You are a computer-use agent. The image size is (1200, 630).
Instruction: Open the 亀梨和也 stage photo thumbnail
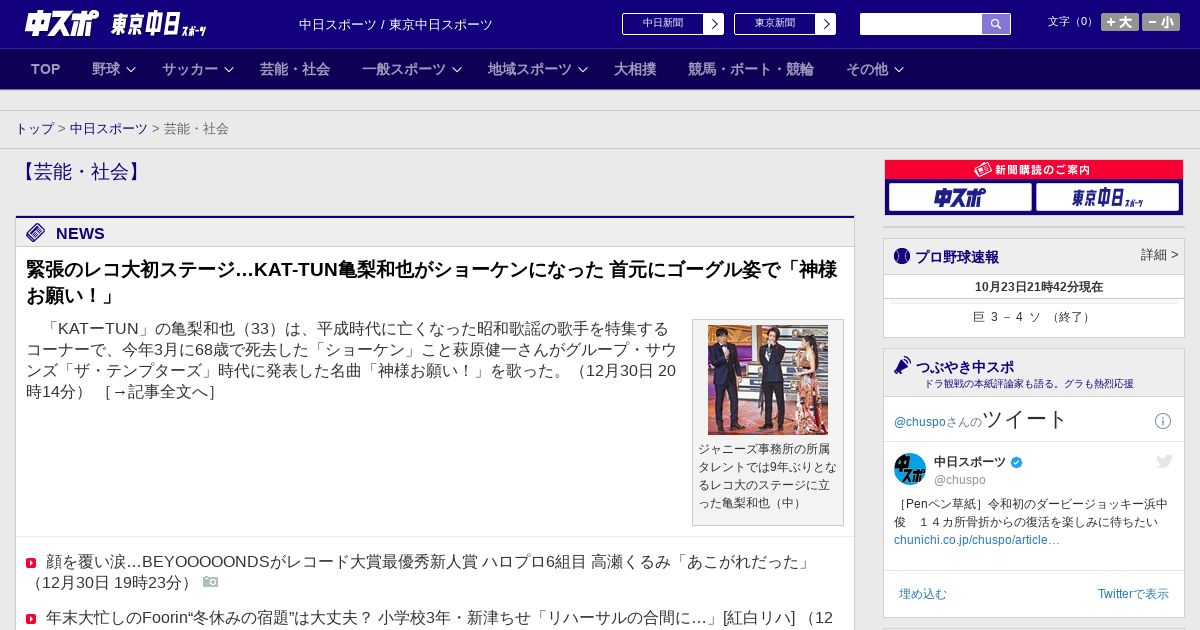pos(768,380)
